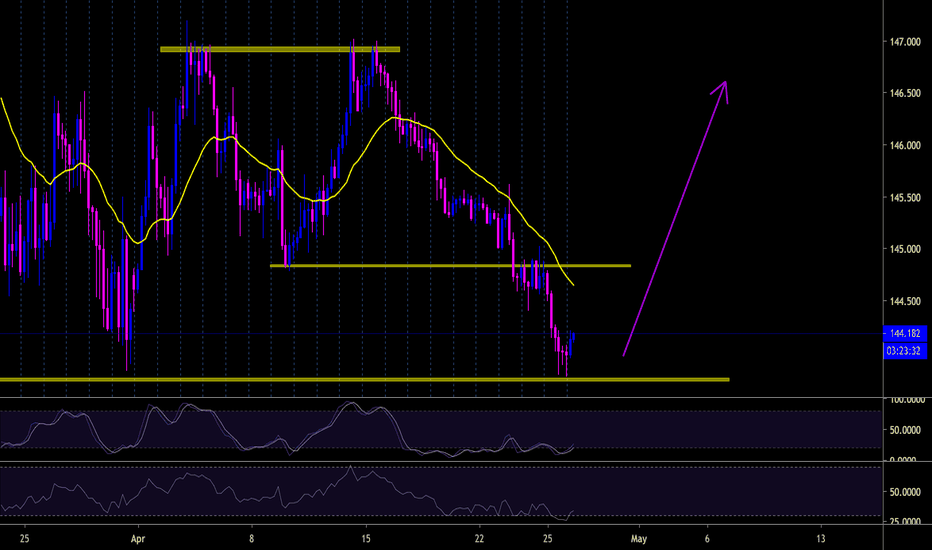932x550 pixels.
Task: Click the May date label on time axis
Action: tap(638, 539)
